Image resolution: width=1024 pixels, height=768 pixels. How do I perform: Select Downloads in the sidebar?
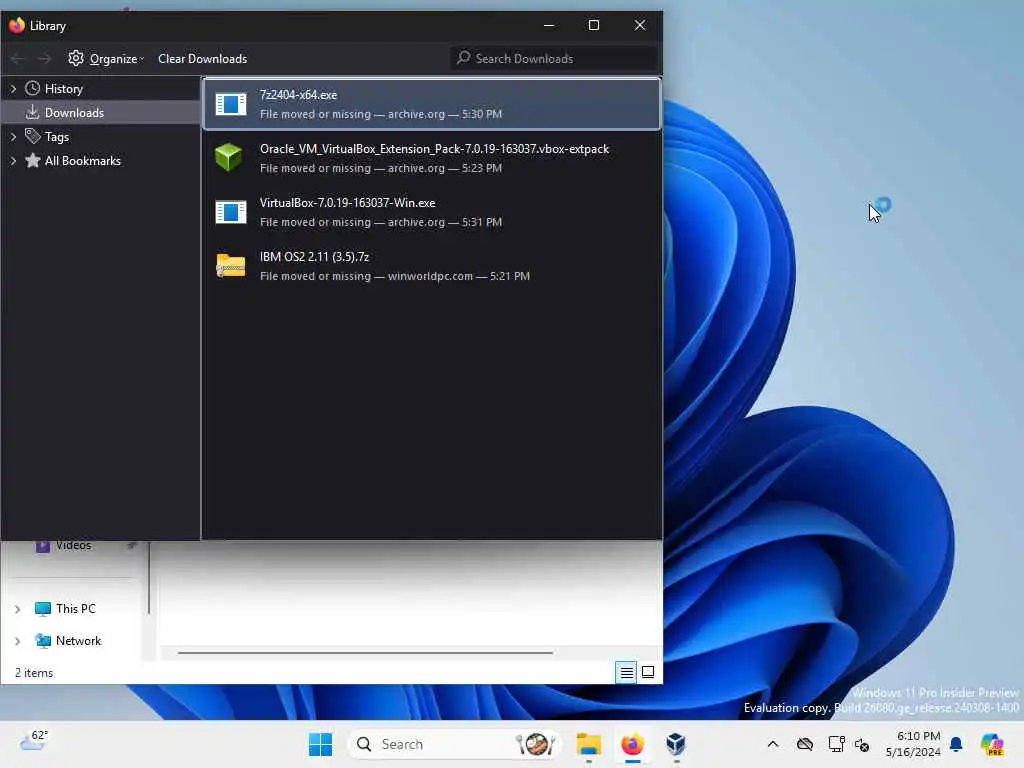tap(101, 112)
